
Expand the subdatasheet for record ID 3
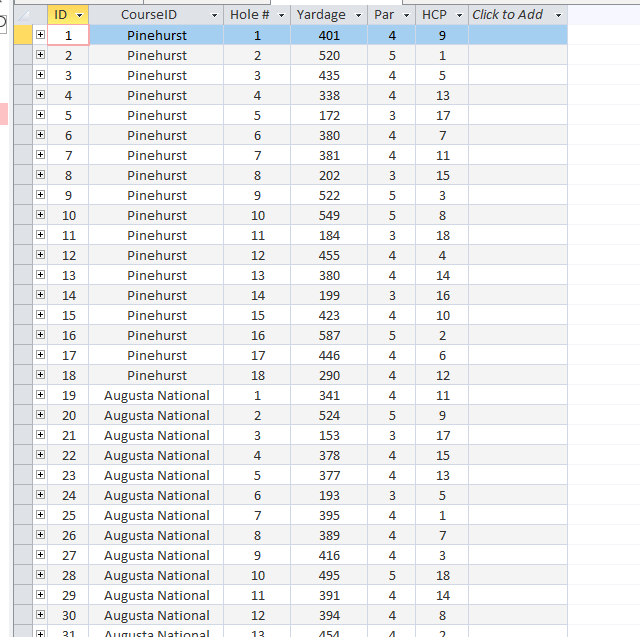40,75
